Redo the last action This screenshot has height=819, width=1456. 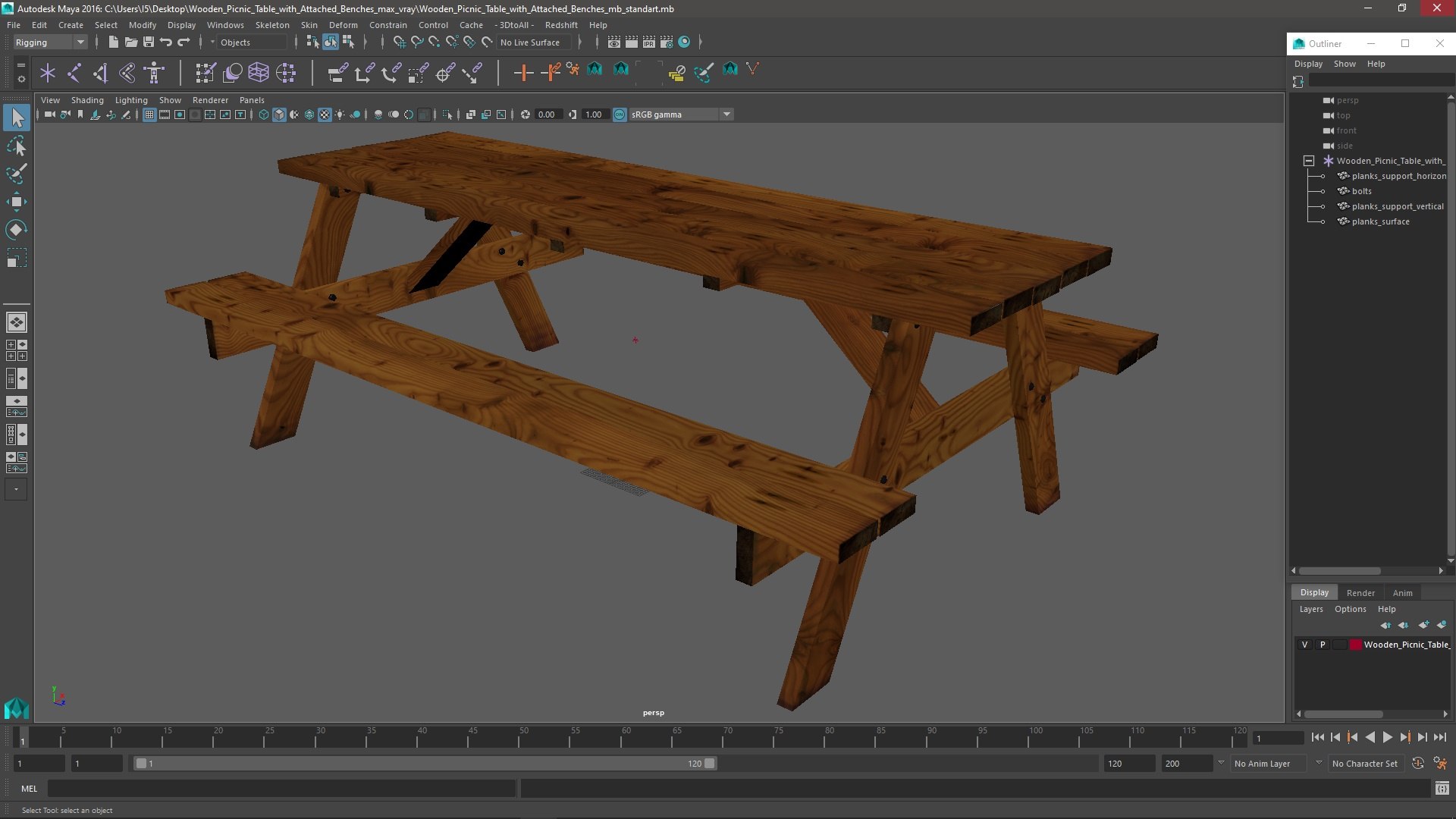[x=184, y=42]
